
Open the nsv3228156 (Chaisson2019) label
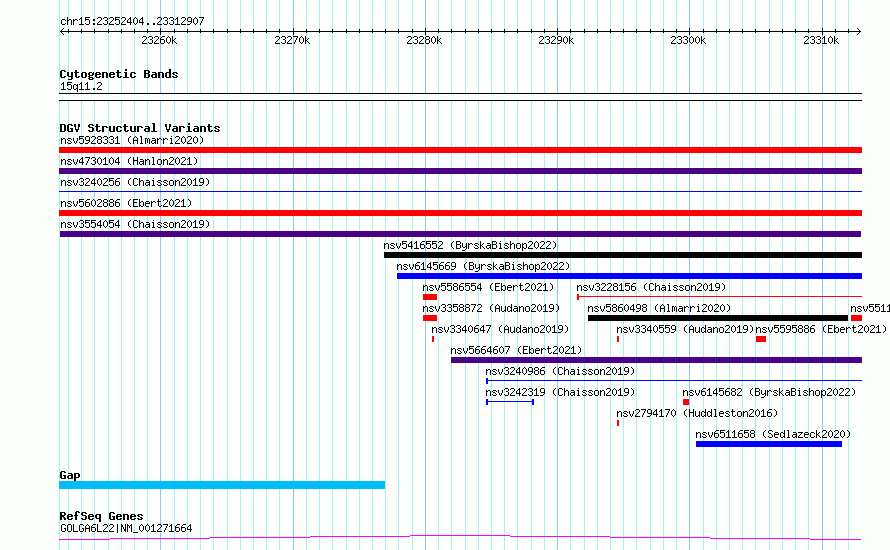651,287
